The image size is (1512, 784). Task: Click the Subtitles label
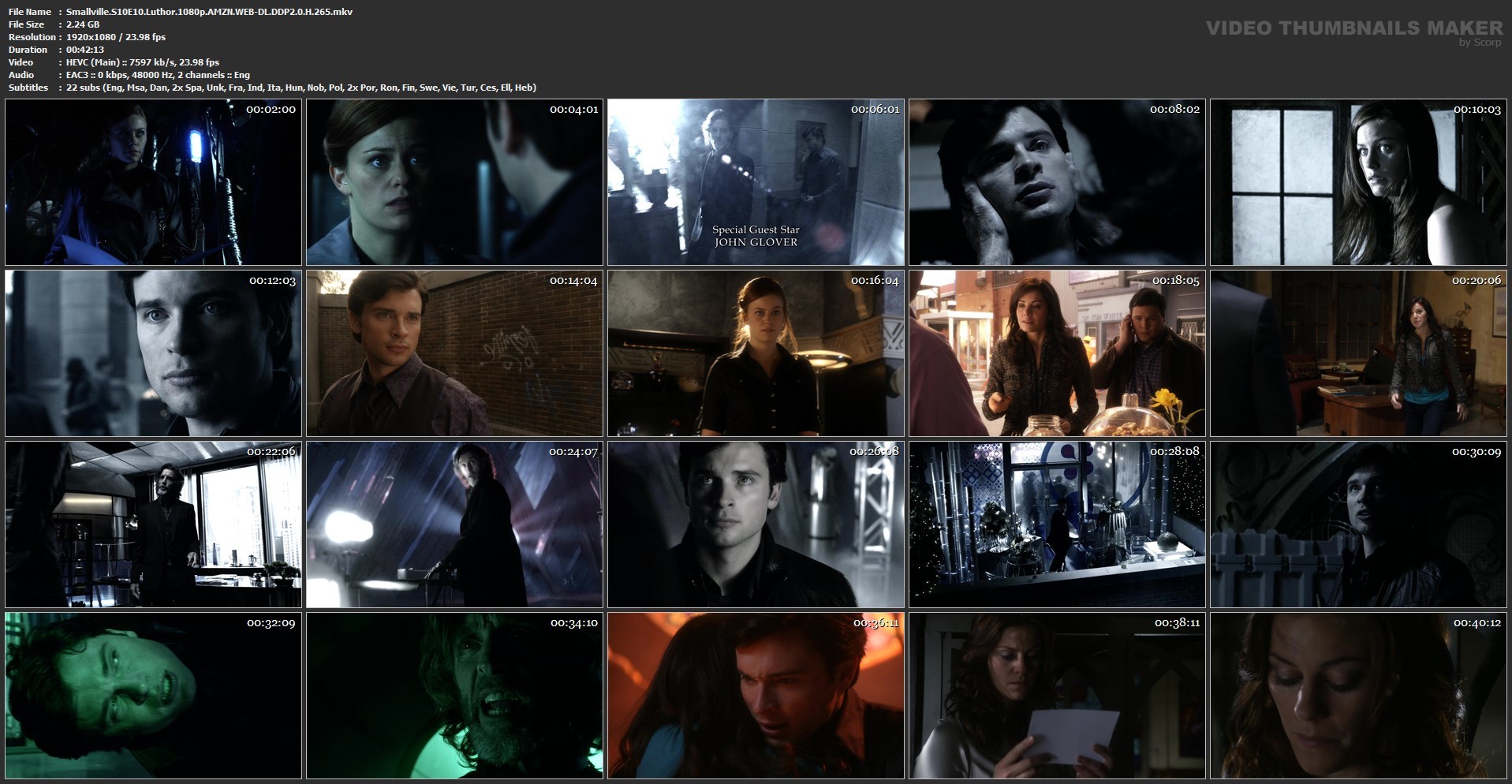pyautogui.click(x=28, y=88)
